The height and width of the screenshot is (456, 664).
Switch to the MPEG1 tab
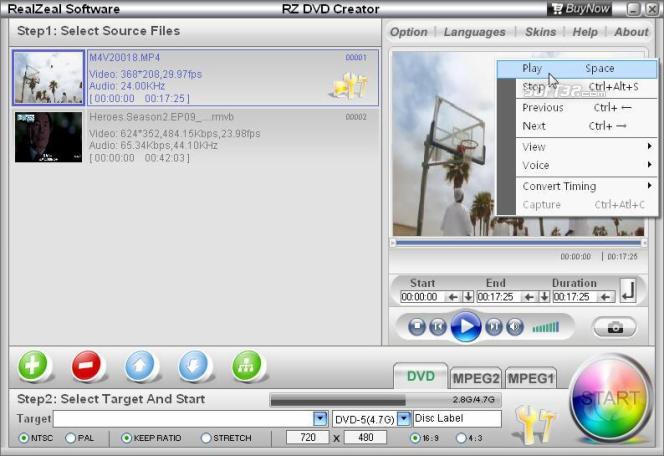pyautogui.click(x=531, y=378)
